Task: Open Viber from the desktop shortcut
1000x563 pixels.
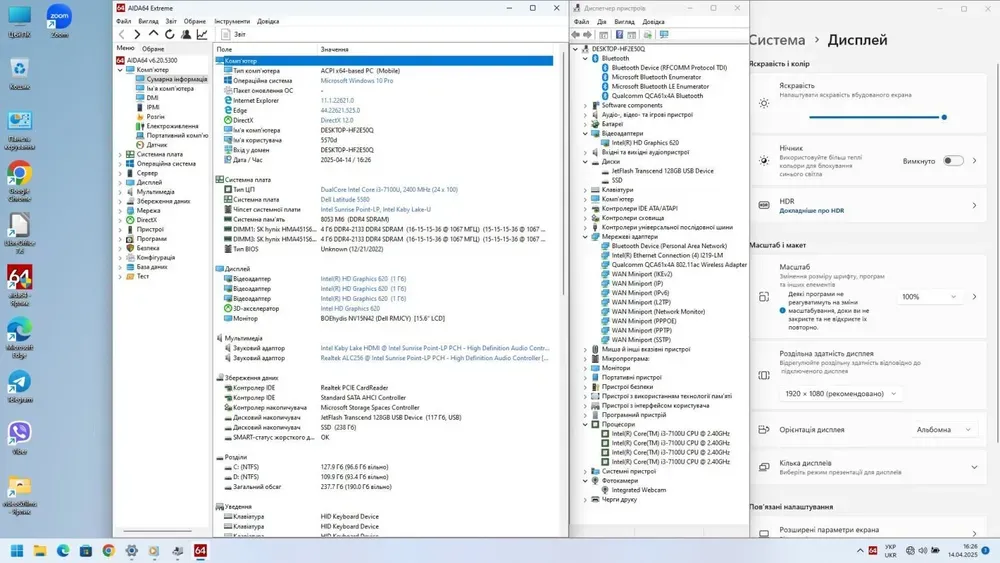Action: (x=19, y=436)
